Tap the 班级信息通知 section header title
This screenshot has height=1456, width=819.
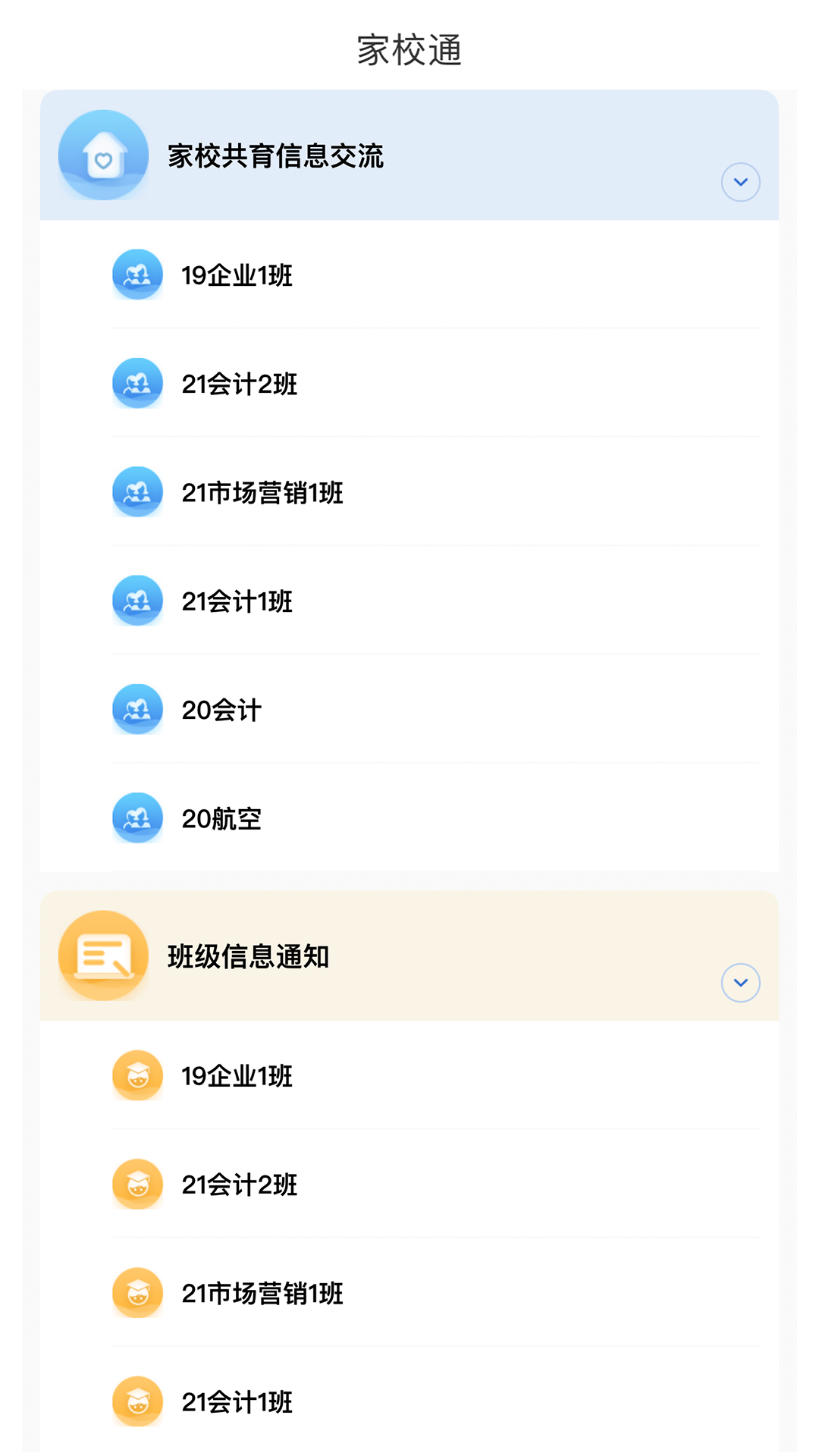[x=248, y=957]
